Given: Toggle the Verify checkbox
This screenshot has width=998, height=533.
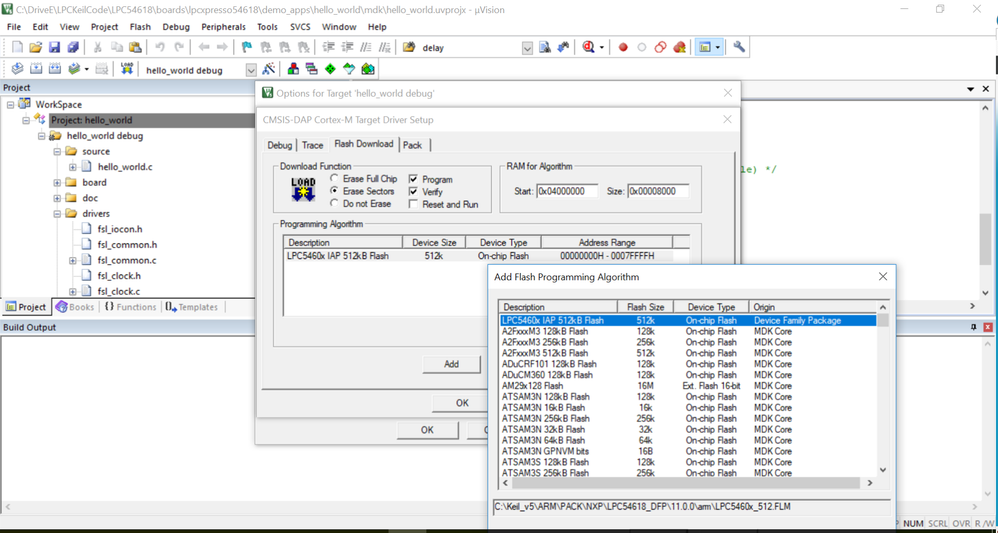Looking at the screenshot, I should [413, 192].
